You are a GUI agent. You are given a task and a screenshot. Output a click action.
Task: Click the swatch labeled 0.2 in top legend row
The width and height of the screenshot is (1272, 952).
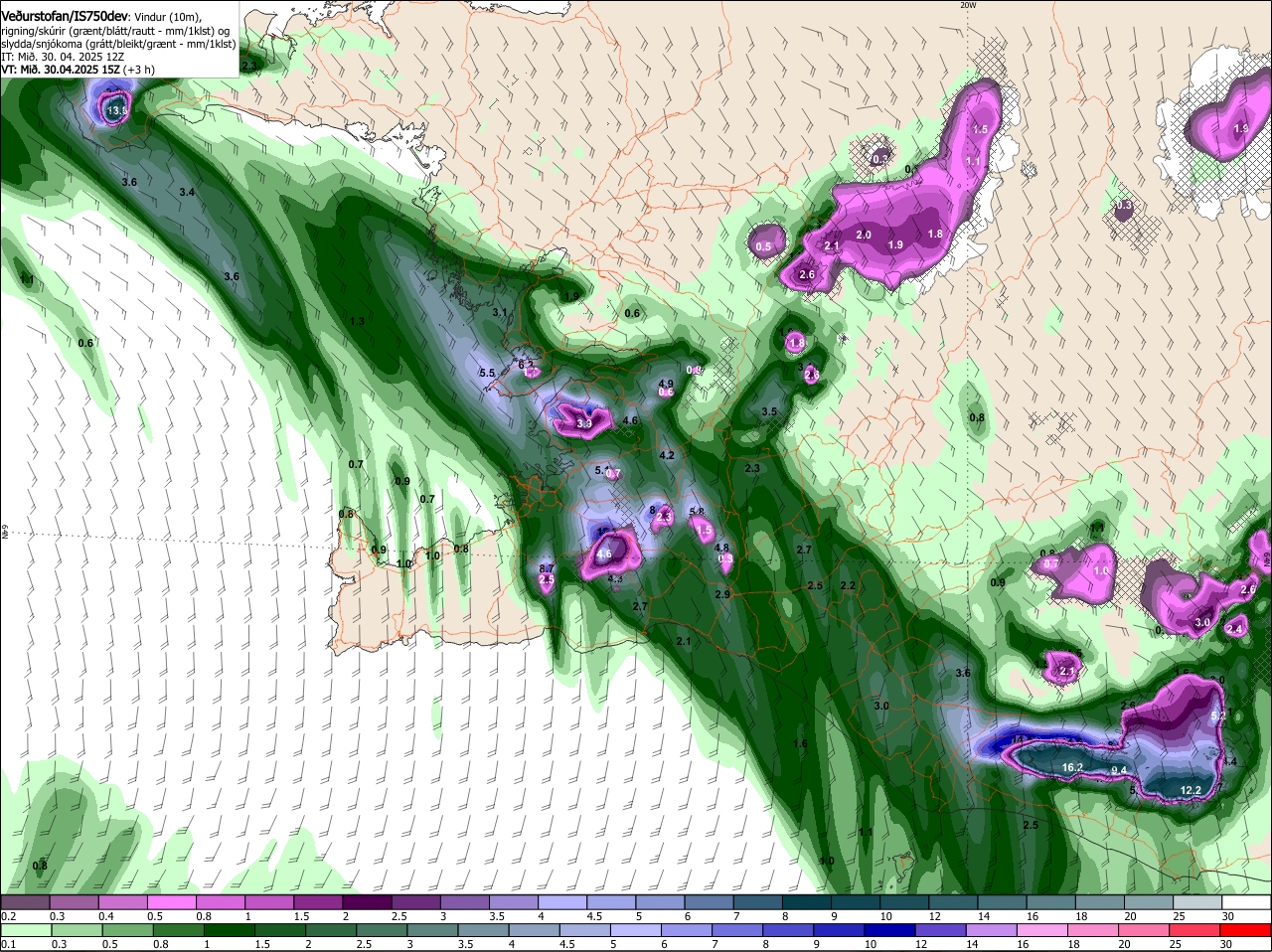pyautogui.click(x=25, y=902)
